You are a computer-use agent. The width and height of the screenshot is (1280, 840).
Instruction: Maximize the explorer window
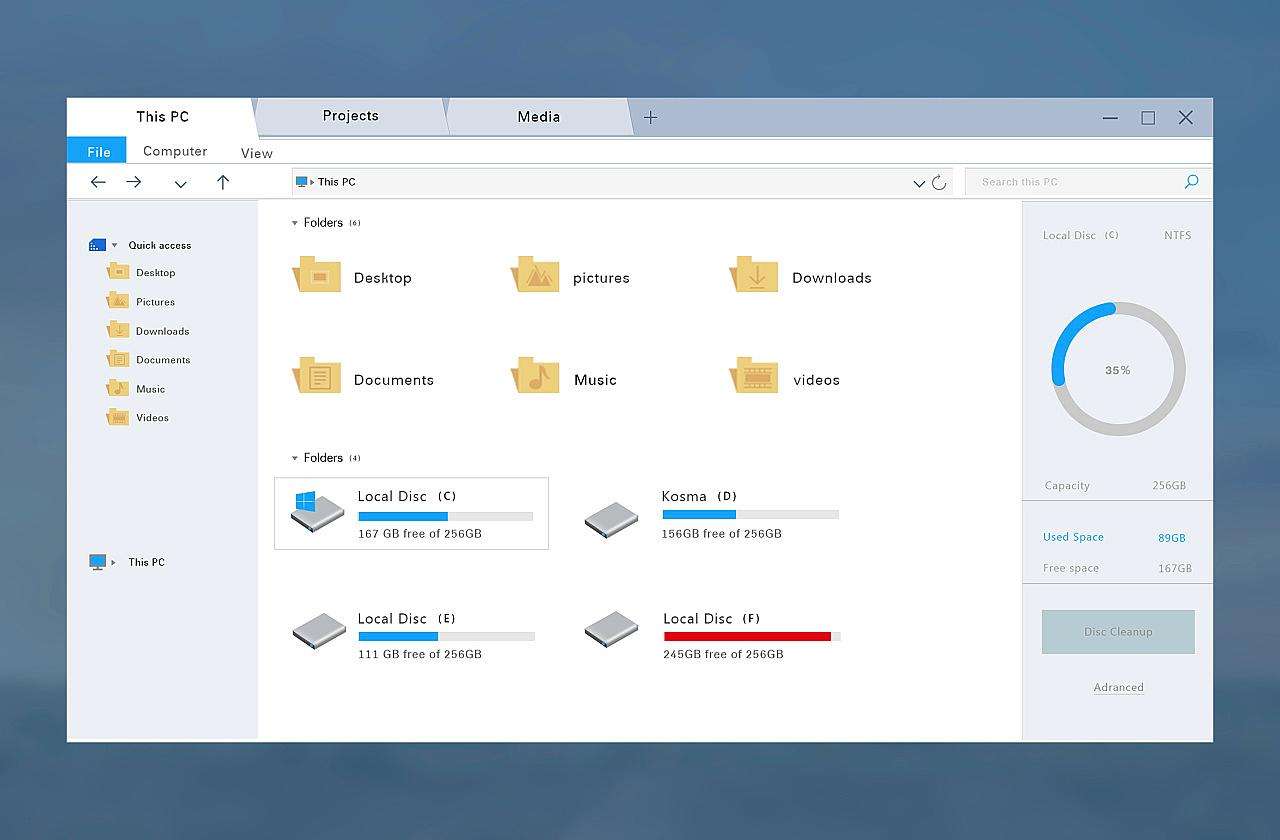1148,118
